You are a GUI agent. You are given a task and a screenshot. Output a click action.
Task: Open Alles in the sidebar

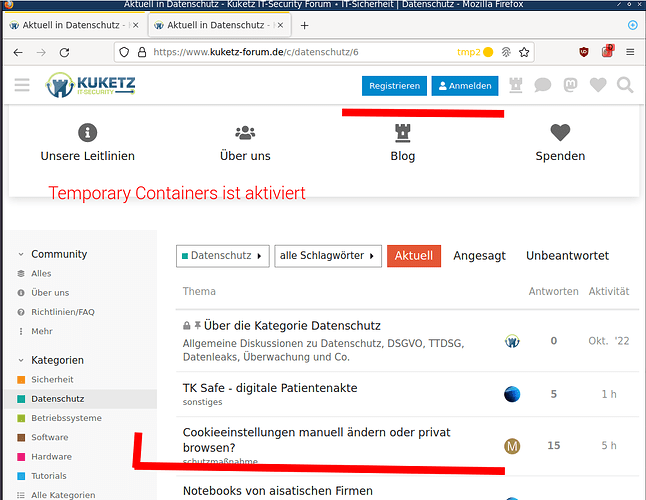coord(41,273)
